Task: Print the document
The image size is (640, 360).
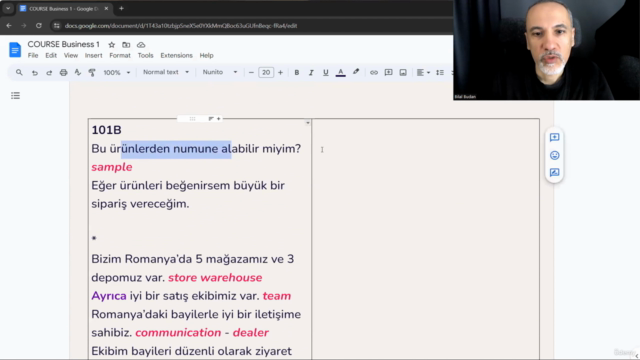Action: point(63,73)
